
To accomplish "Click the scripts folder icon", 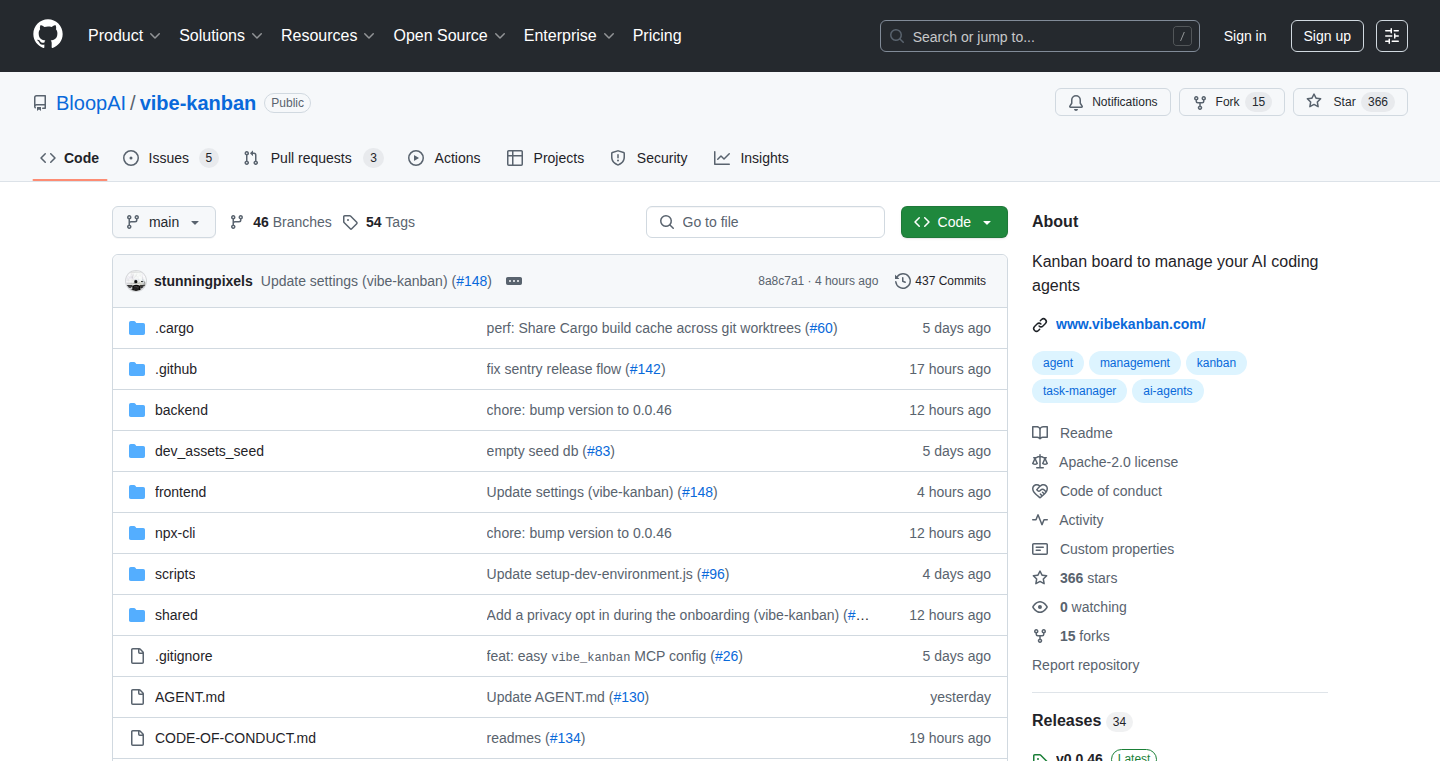I will pyautogui.click(x=137, y=574).
